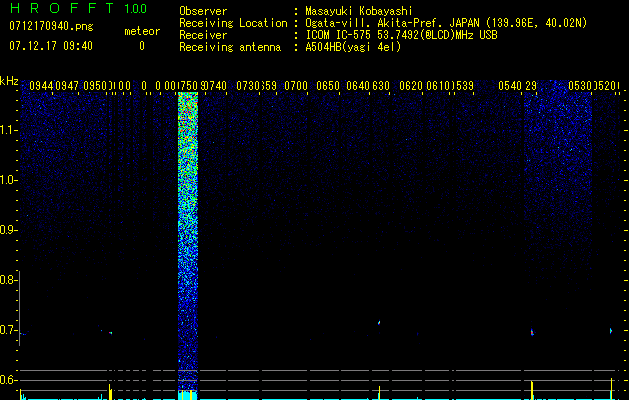Image resolution: width=629 pixels, height=400 pixels.
Task: Click the kHz axis unit label
Action: click(x=9, y=81)
